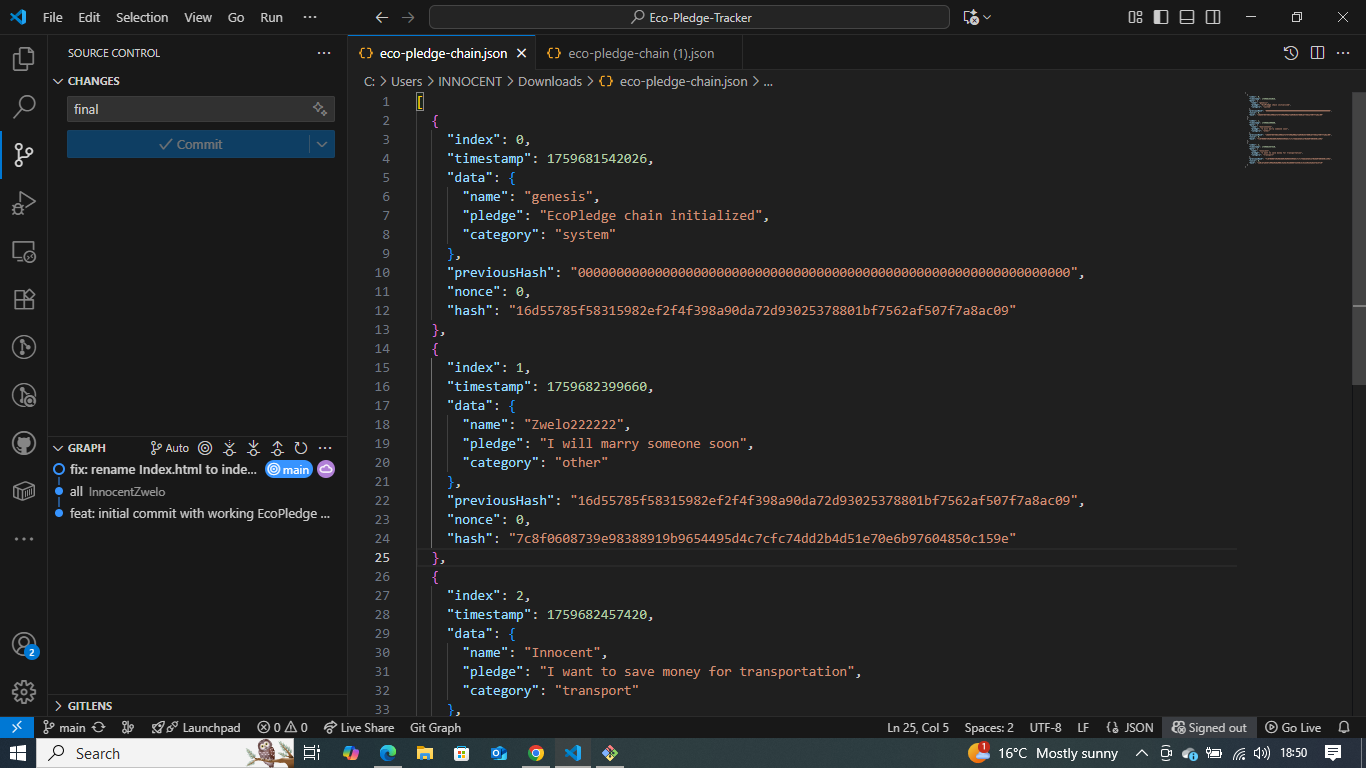This screenshot has height=768, width=1366.
Task: Toggle the bottom Panel layout button
Action: (x=1187, y=17)
